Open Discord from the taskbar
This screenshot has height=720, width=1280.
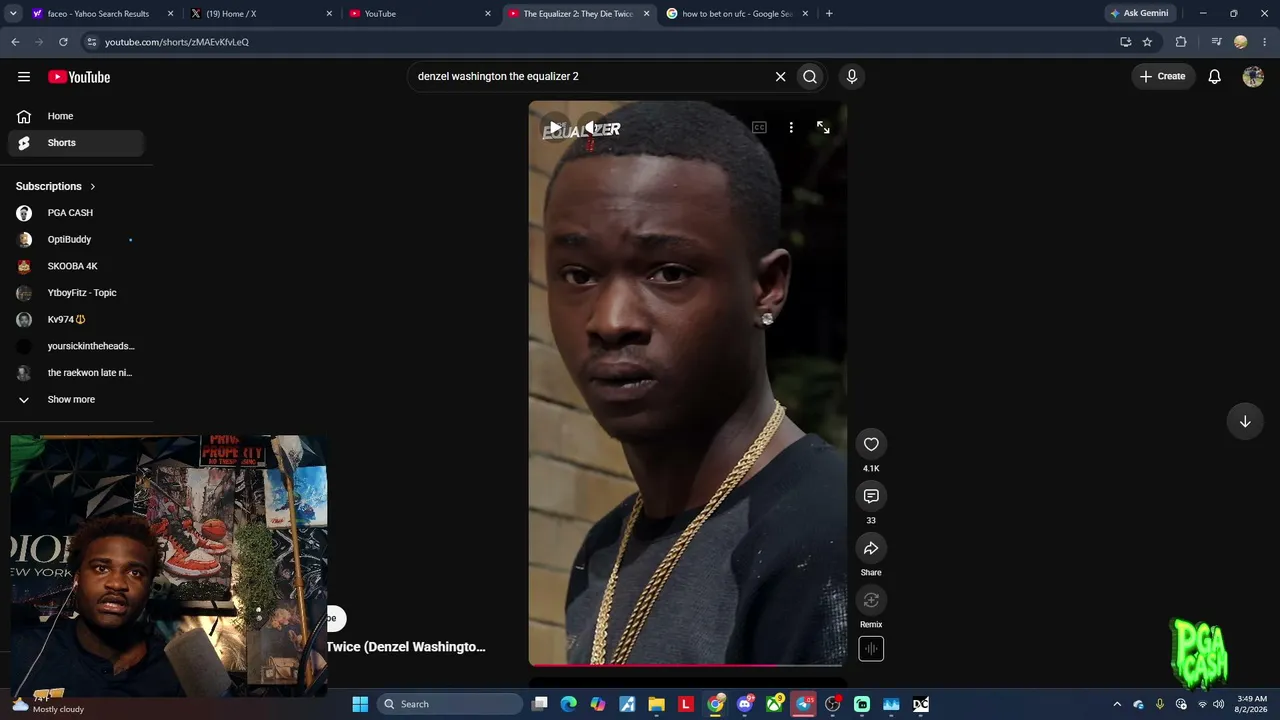[x=745, y=704]
